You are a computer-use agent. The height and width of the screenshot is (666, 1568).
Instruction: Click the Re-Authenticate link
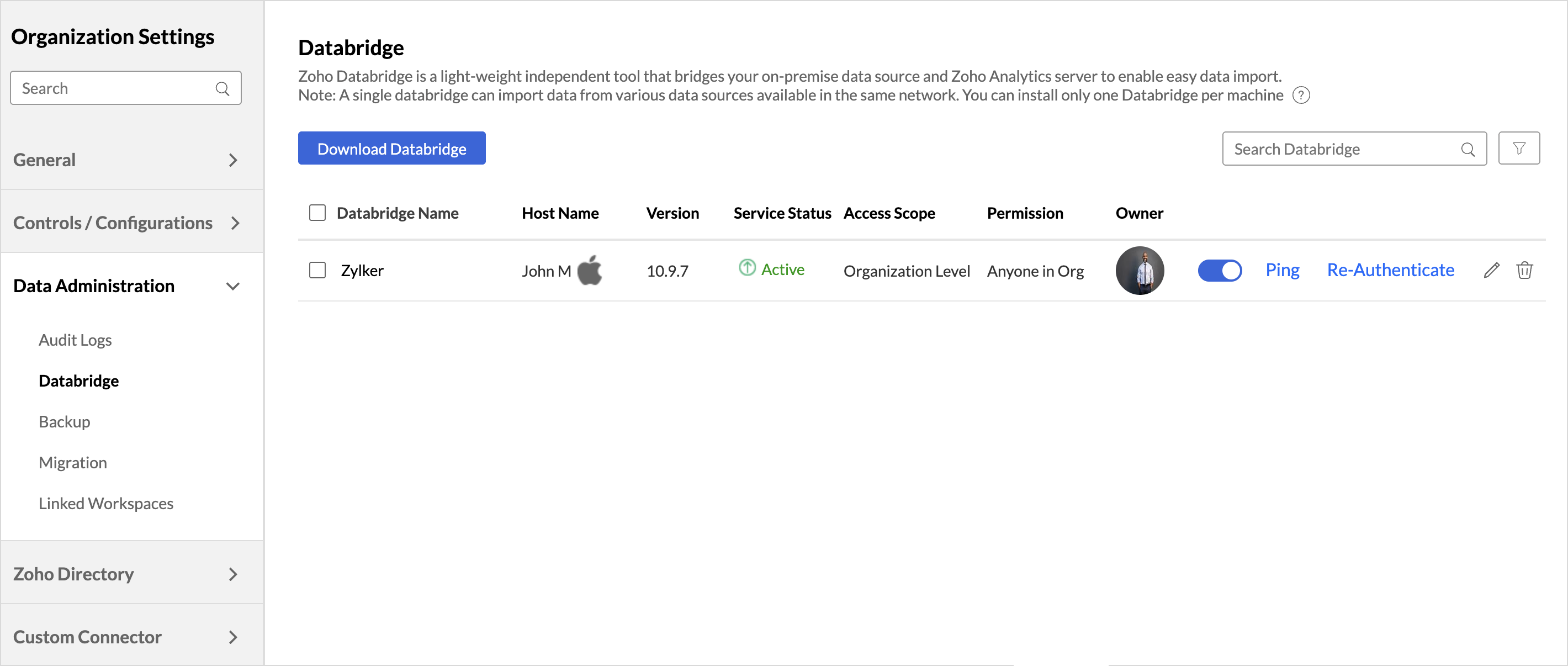1390,270
